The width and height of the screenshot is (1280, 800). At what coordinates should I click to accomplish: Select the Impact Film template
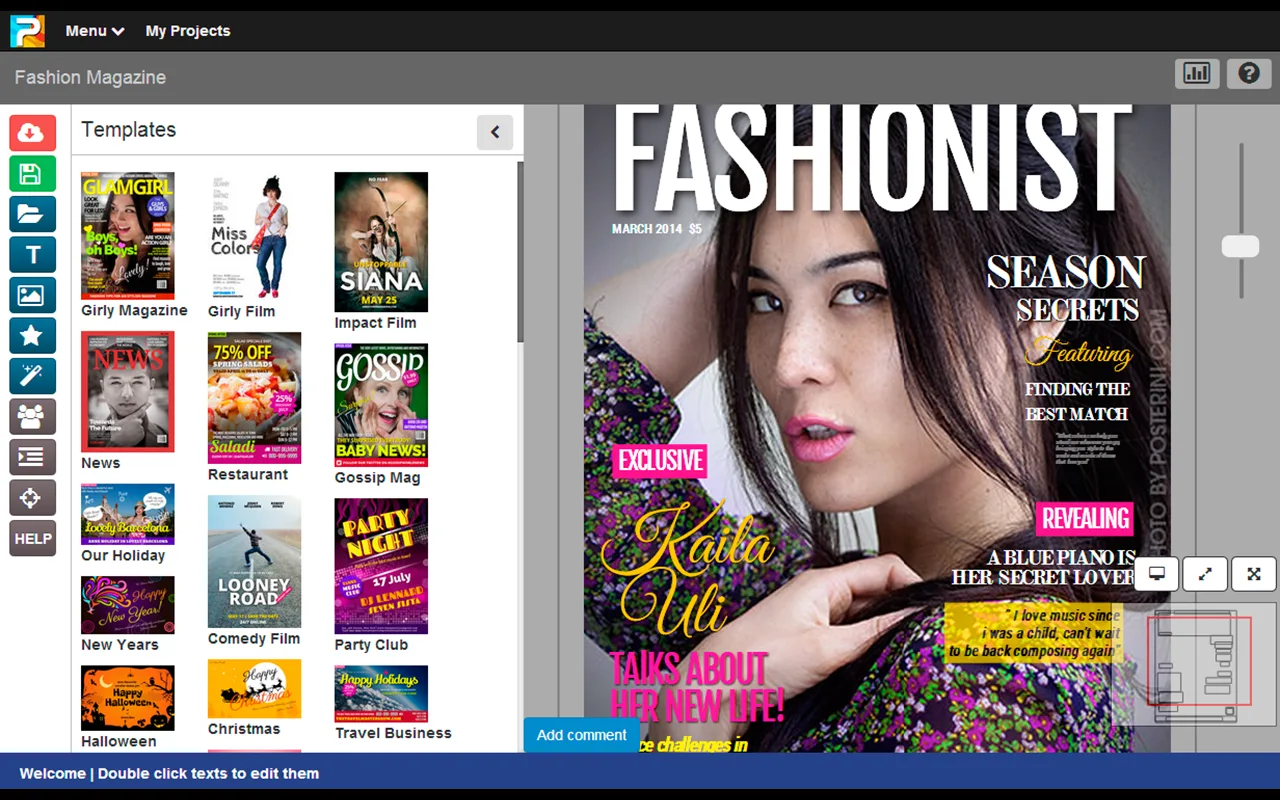click(381, 242)
